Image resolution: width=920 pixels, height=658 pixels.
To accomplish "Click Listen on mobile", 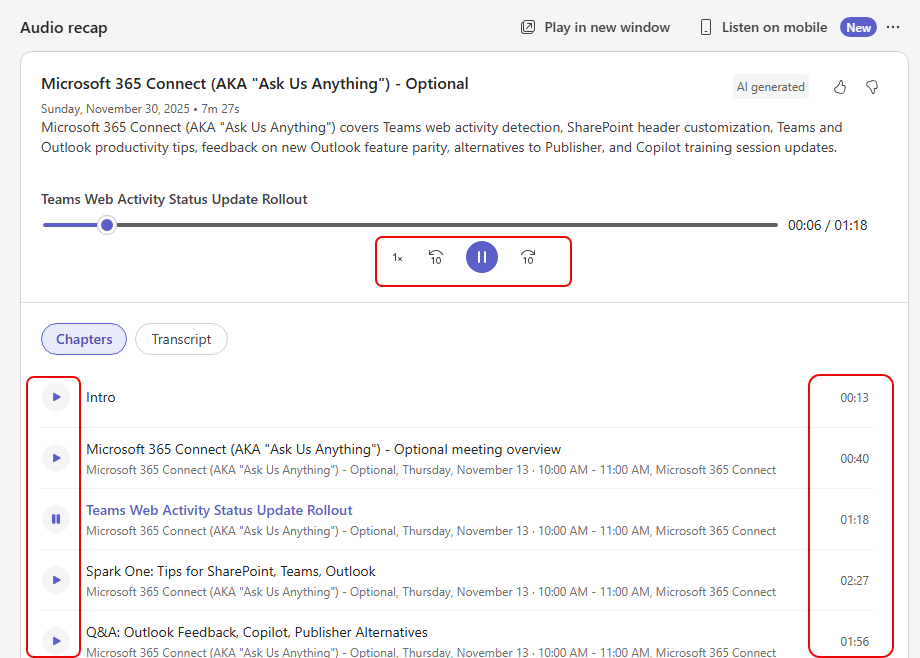I will click(763, 27).
